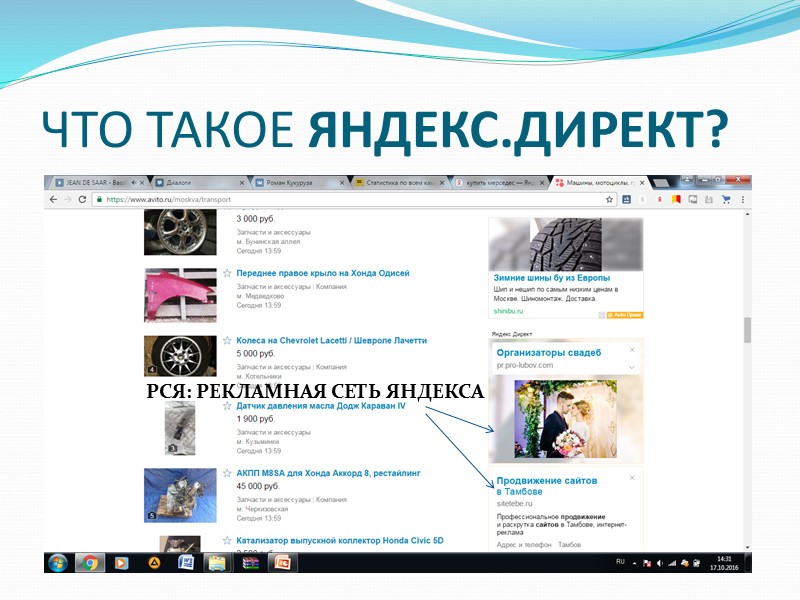Open the Продвижение сайтов в Тамбове ad
The width and height of the screenshot is (800, 600).
[x=546, y=486]
